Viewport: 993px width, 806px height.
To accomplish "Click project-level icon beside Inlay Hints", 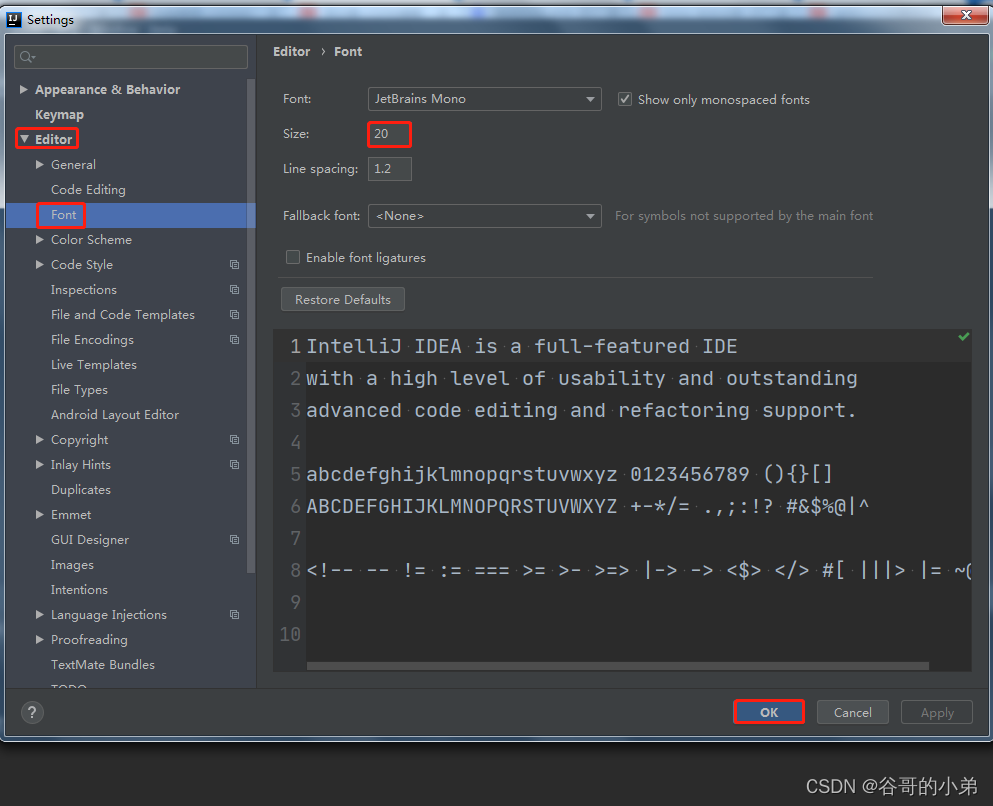I will tap(234, 465).
